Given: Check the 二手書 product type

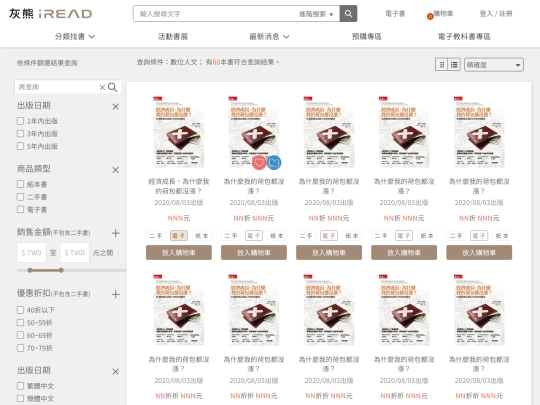Looking at the screenshot, I should pos(20,197).
